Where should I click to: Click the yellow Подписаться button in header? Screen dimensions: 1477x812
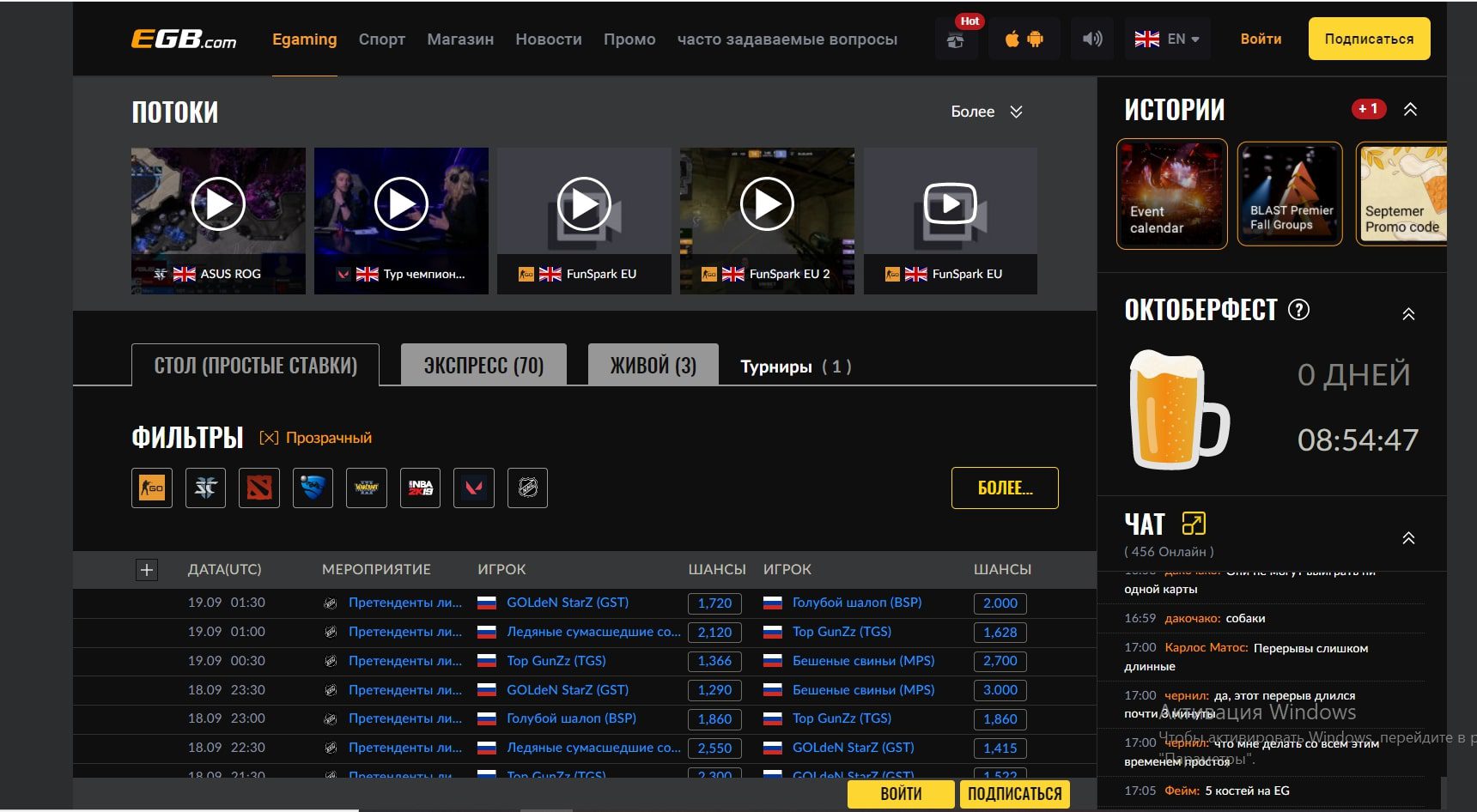[1369, 39]
